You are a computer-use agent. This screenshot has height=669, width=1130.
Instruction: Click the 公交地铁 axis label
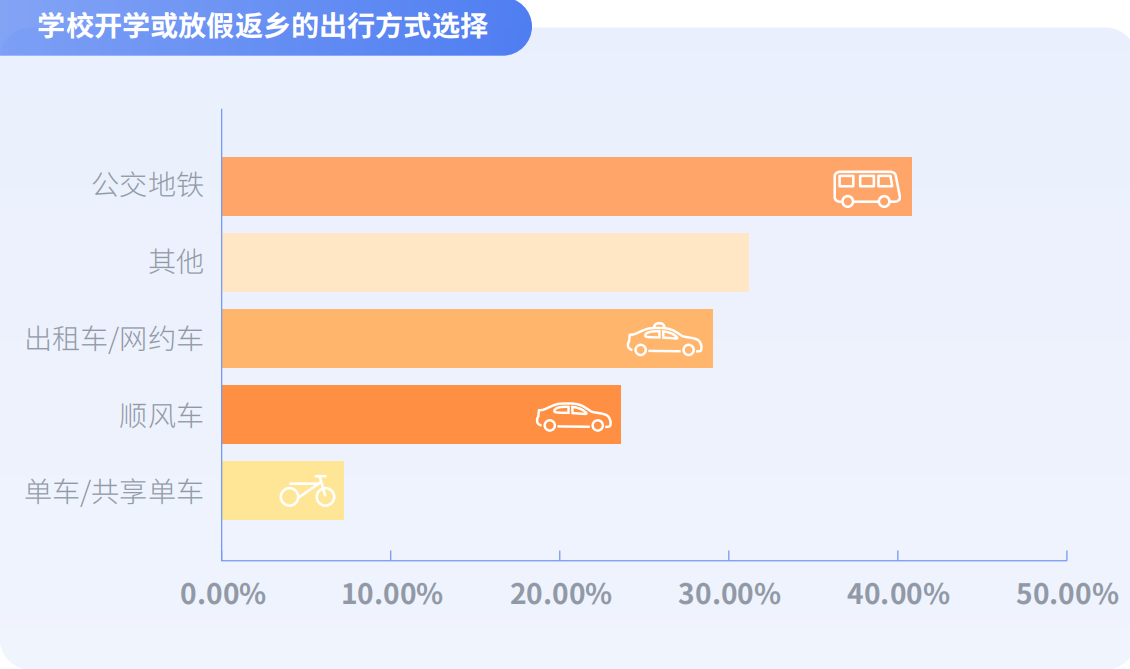pyautogui.click(x=148, y=186)
